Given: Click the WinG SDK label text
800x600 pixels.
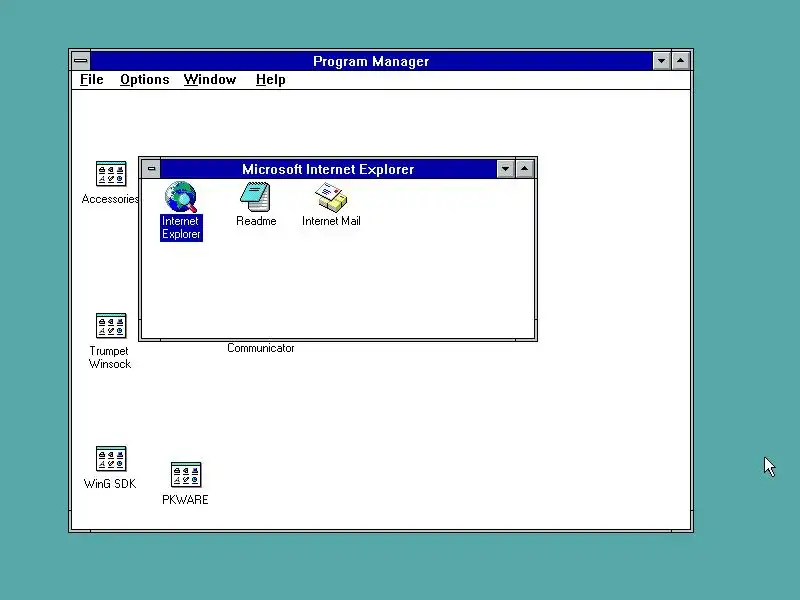Looking at the screenshot, I should 110,484.
